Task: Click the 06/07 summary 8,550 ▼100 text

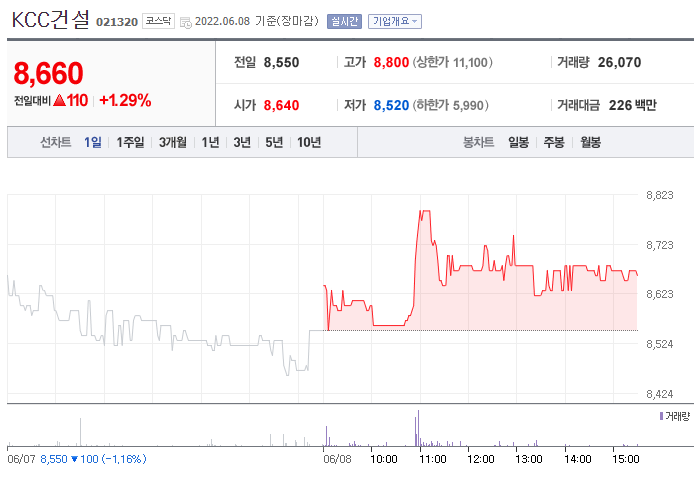Action: 77,459
